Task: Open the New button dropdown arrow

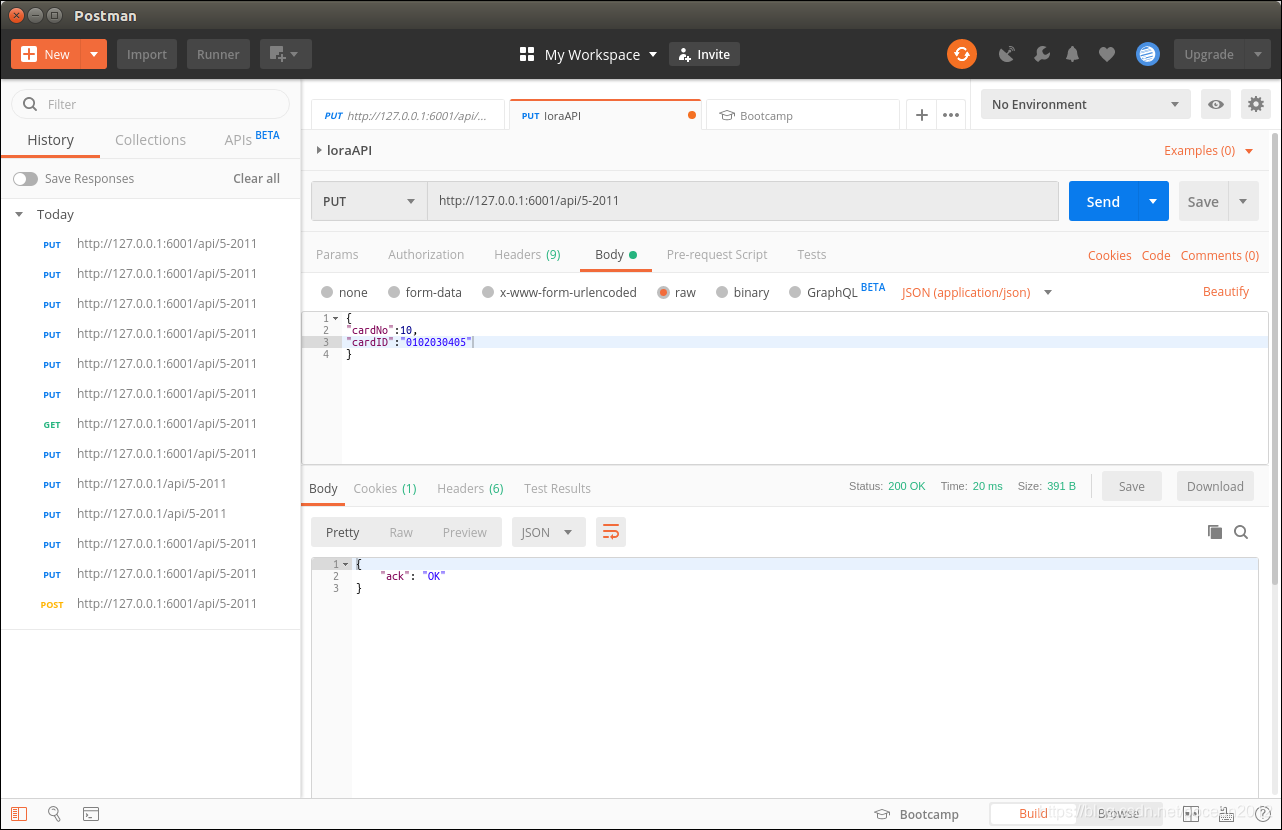Action: [x=93, y=54]
